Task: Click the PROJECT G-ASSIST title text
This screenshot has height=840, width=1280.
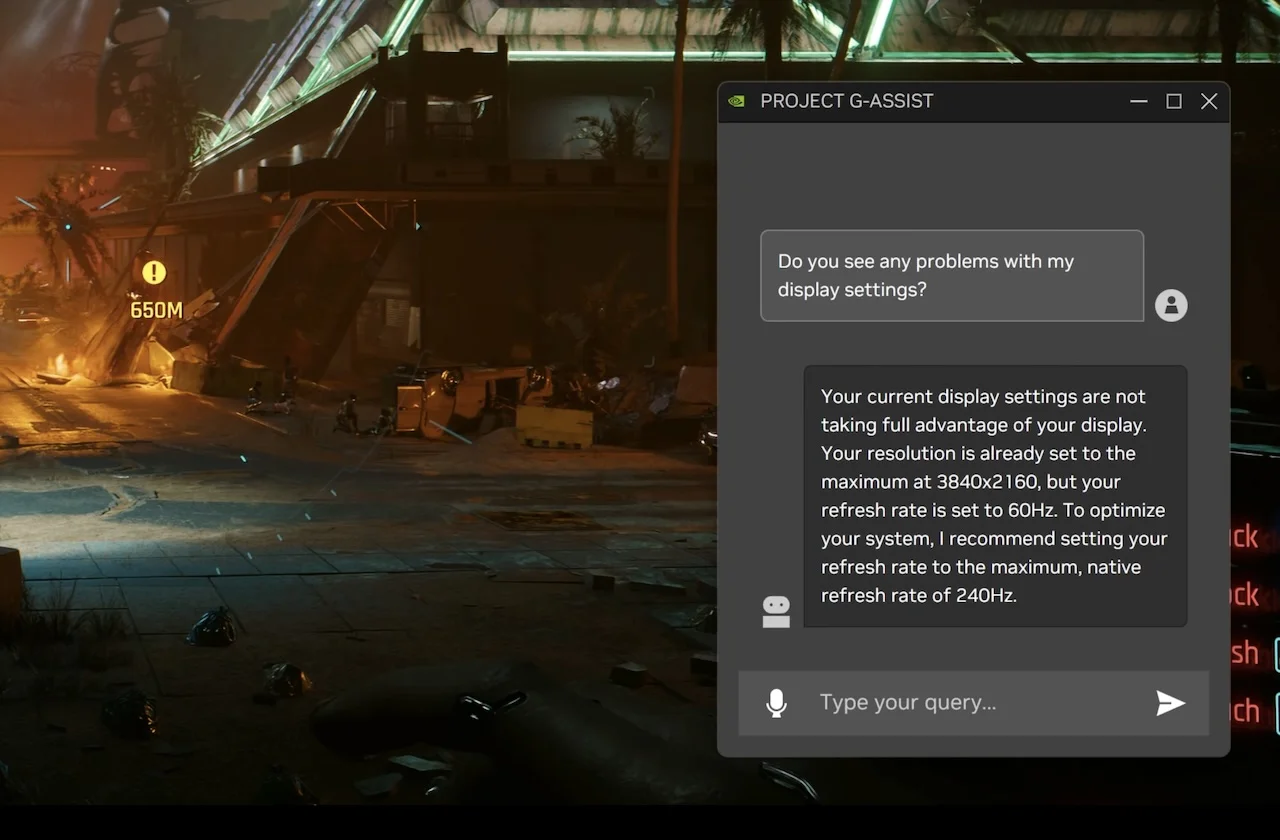Action: [x=846, y=101]
